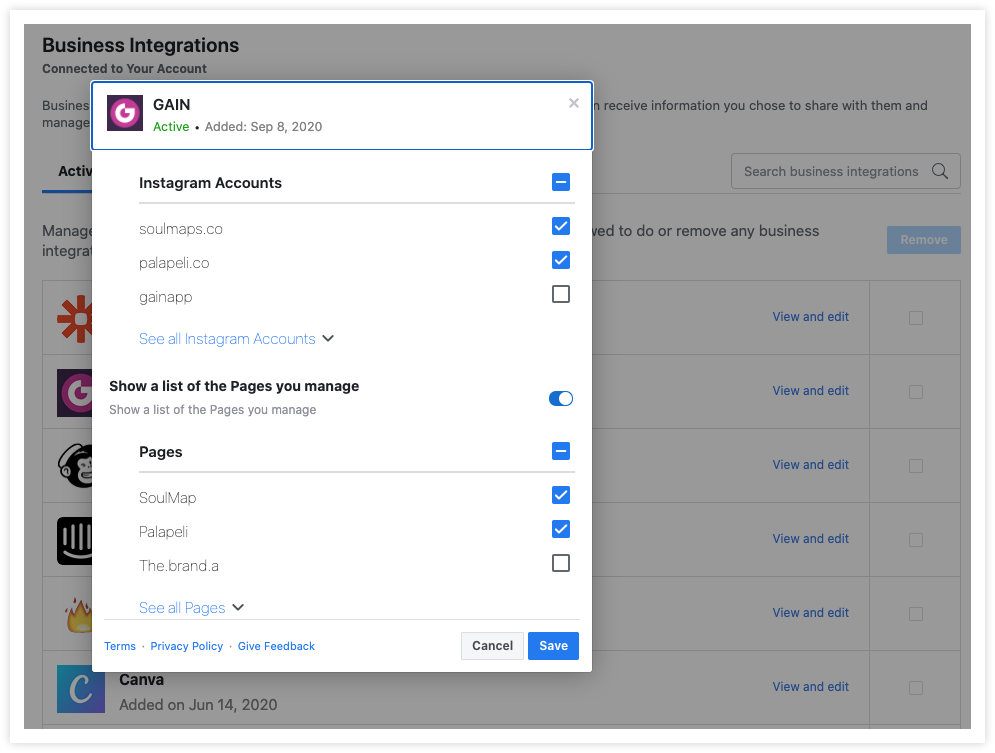Open the Terms link
Image resolution: width=995 pixels, height=753 pixels.
coord(120,646)
